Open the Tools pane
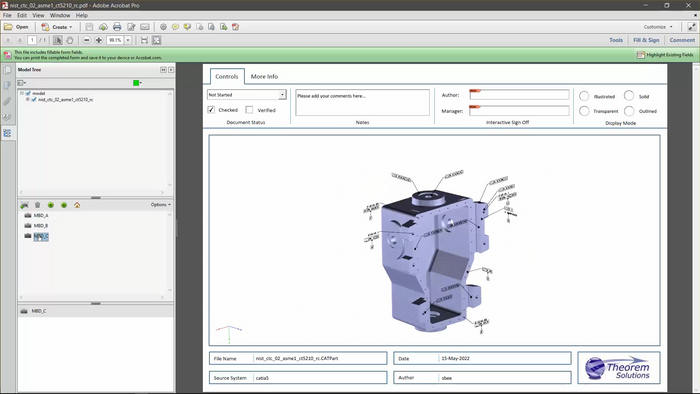The width and height of the screenshot is (700, 394). click(x=616, y=40)
